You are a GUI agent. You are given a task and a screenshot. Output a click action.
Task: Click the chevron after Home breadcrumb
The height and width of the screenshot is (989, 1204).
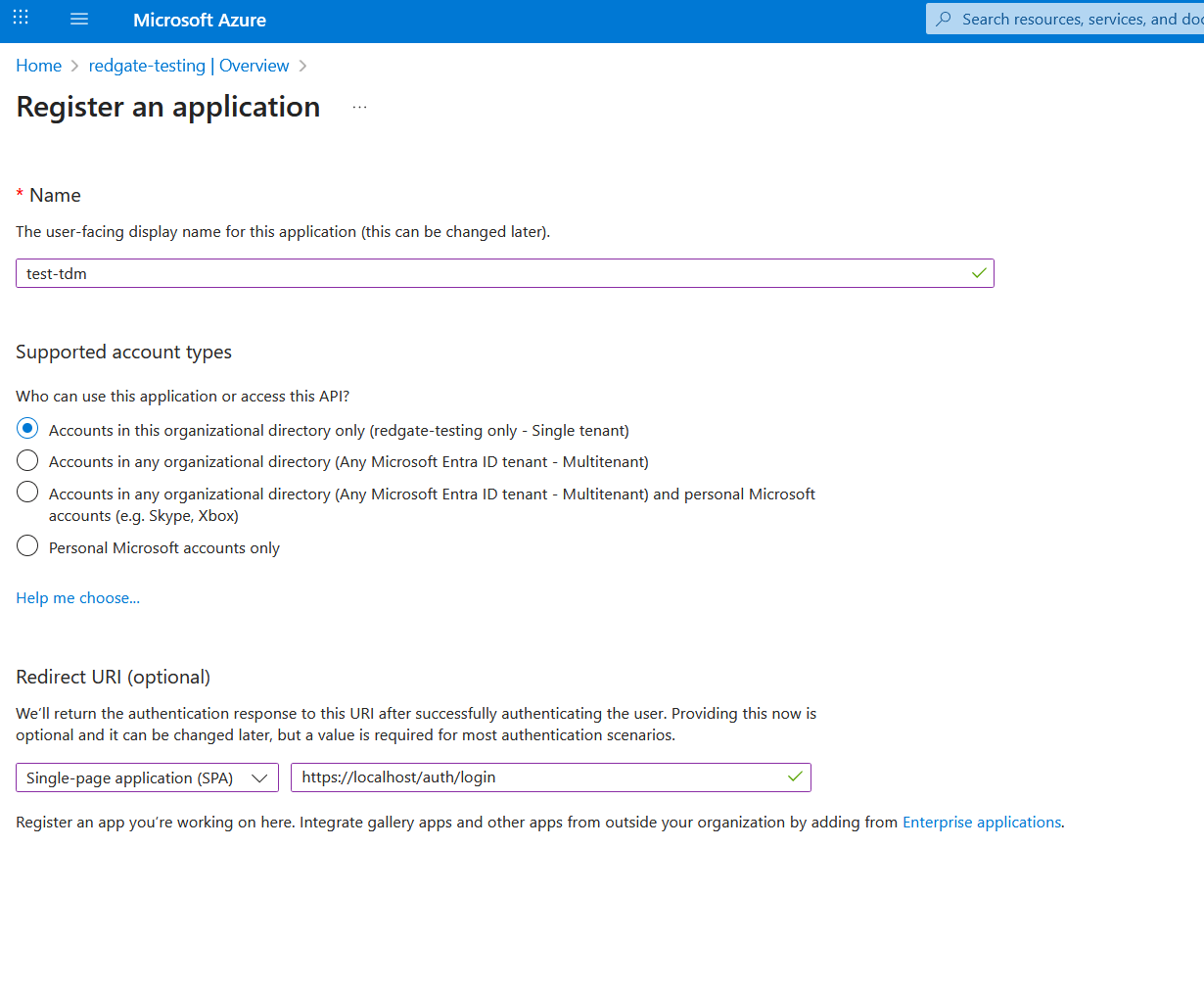74,66
